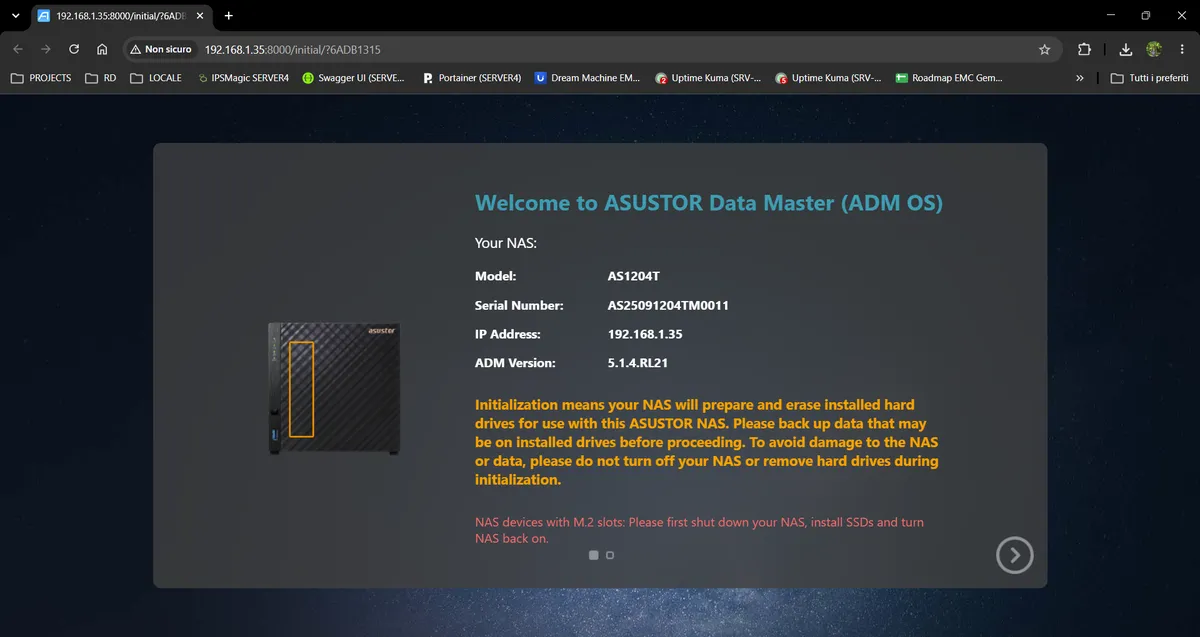Restore down the browser window
Screen dimensions: 1200x637
pos(1146,16)
